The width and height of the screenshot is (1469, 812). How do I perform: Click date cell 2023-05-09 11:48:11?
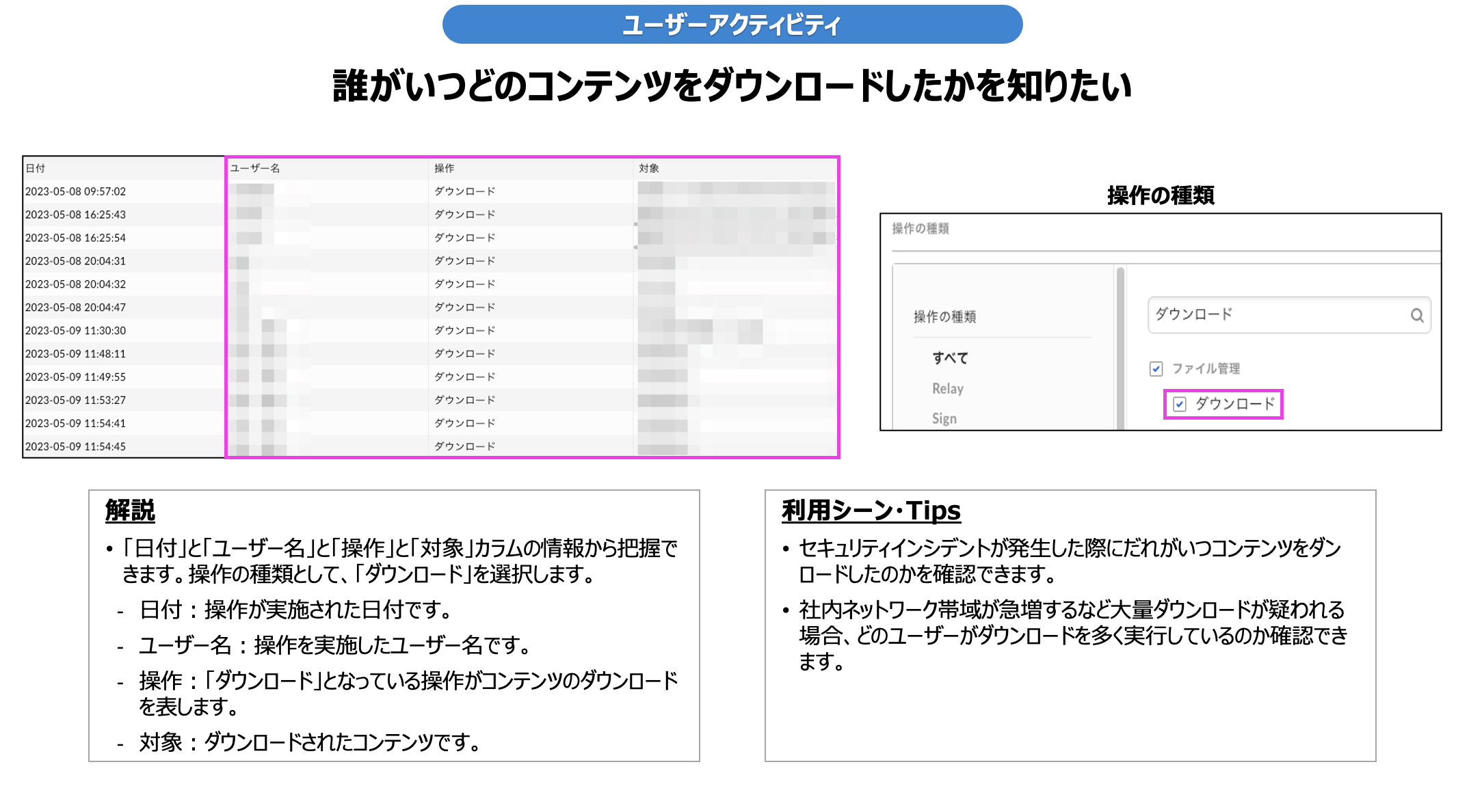click(x=75, y=354)
